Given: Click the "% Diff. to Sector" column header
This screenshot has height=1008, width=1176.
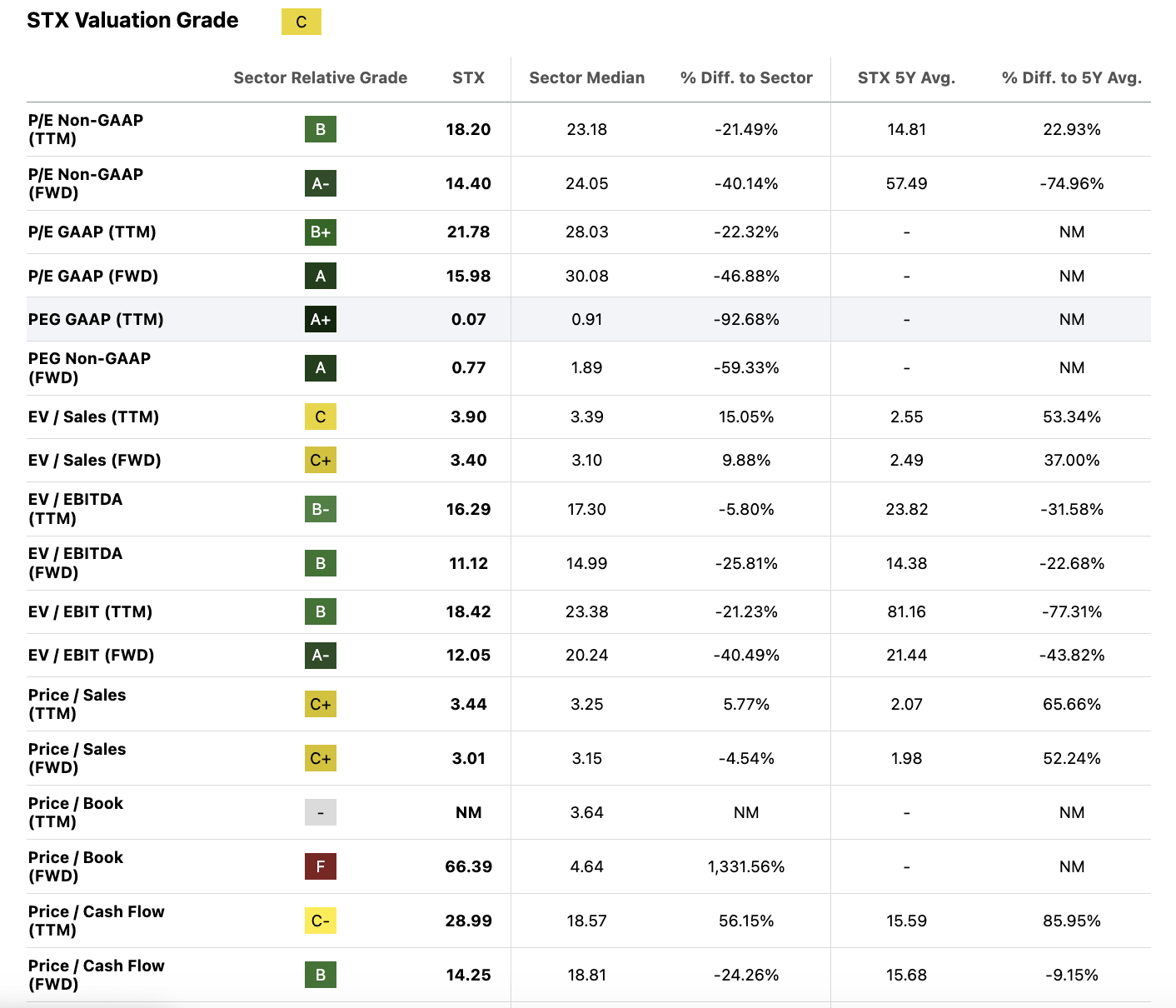Looking at the screenshot, I should tap(745, 77).
